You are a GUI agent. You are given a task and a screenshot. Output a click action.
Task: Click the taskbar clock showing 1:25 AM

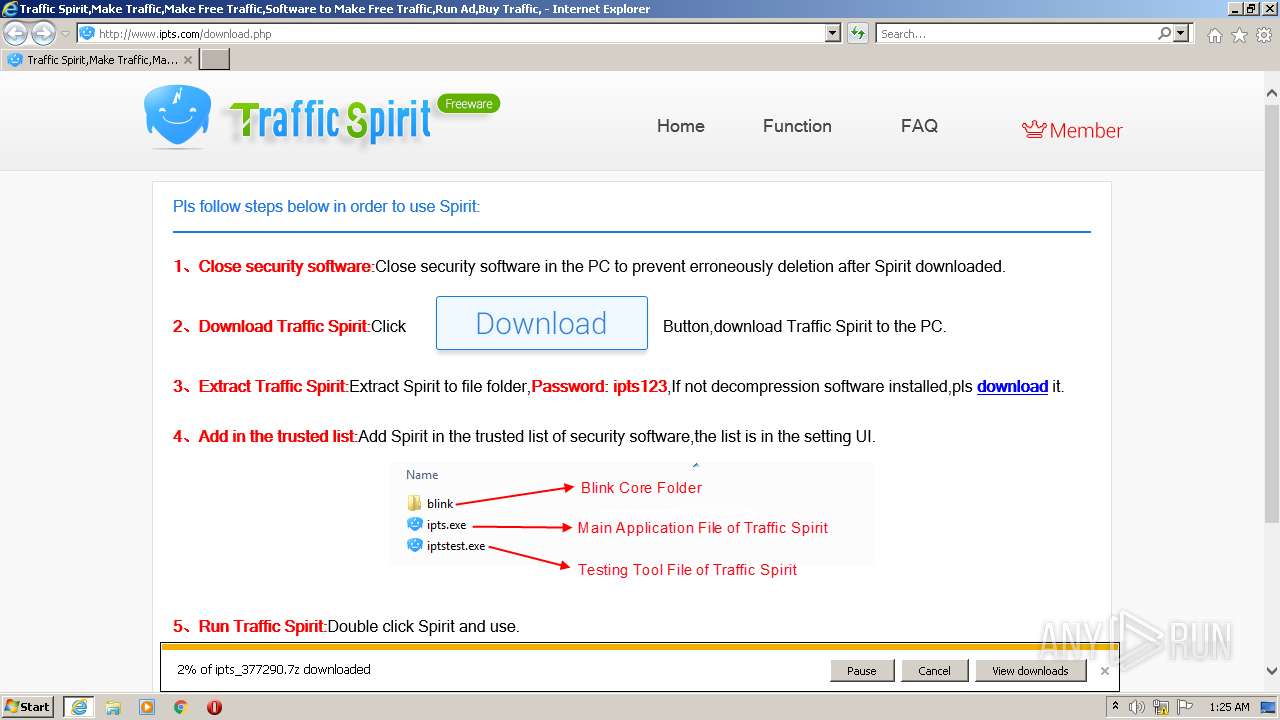point(1229,707)
